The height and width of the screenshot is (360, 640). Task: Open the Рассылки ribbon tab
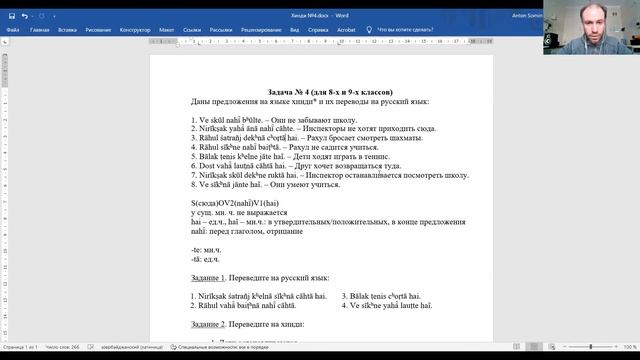tap(221, 30)
